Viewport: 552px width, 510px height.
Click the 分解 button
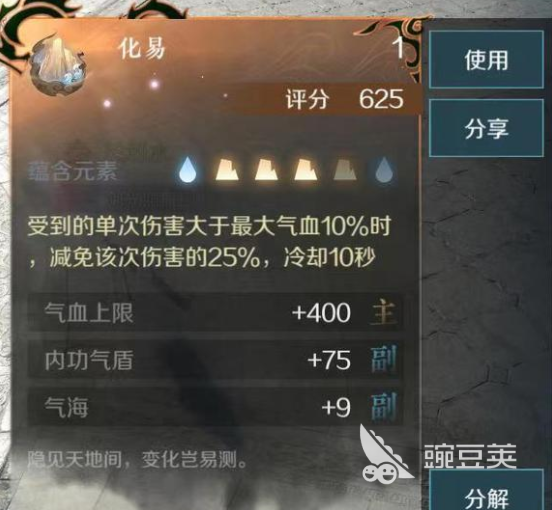click(486, 494)
